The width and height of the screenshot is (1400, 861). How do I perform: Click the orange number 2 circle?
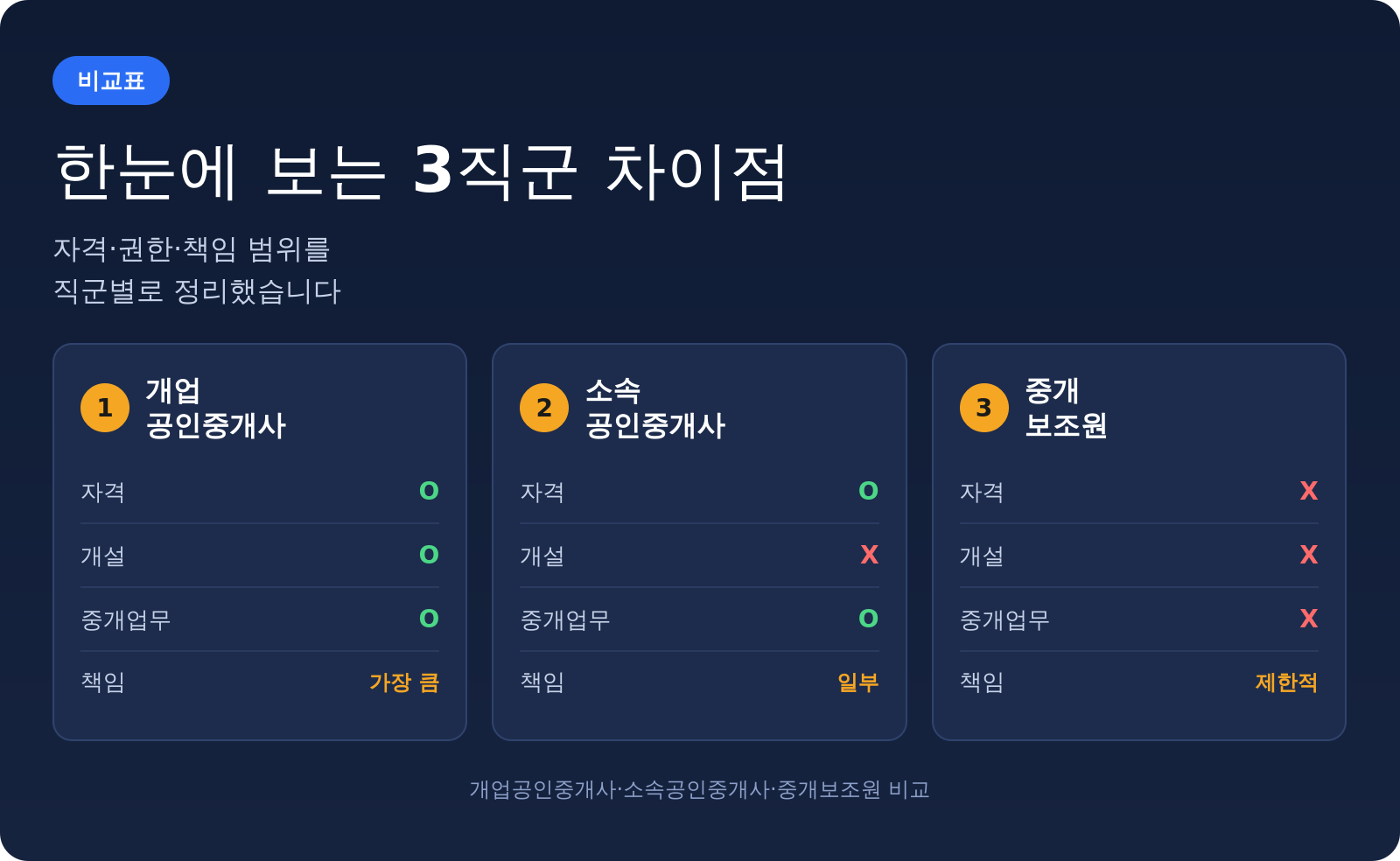[544, 408]
